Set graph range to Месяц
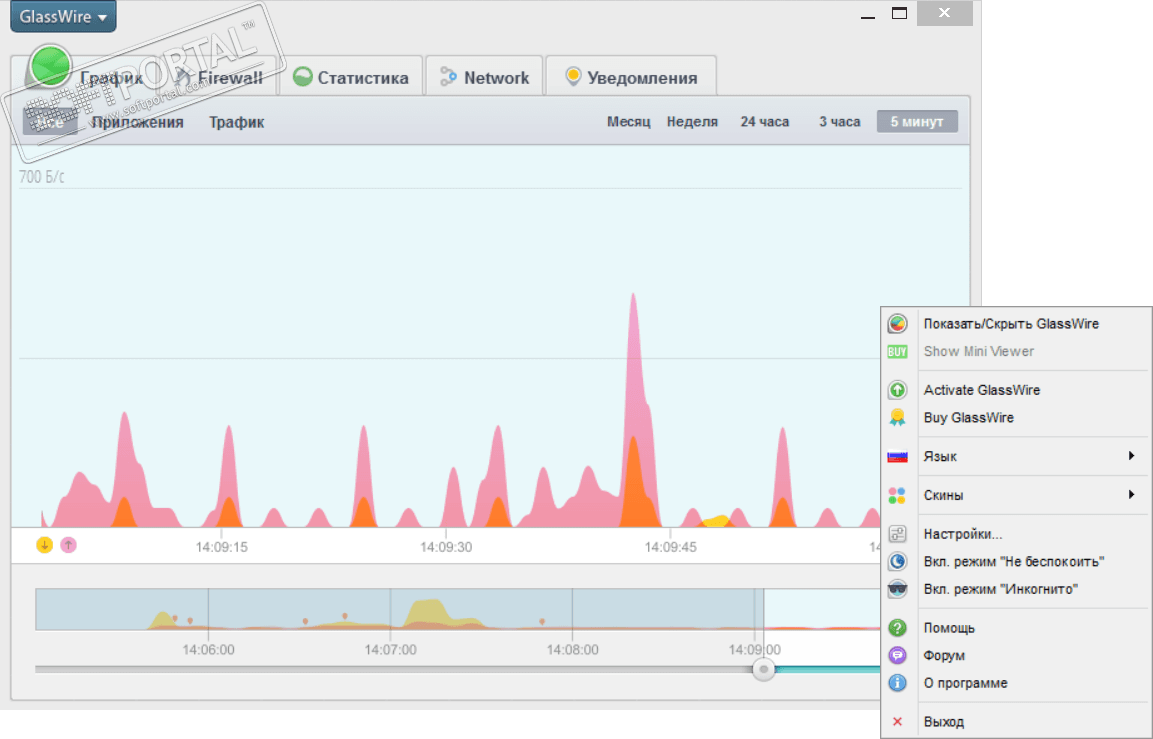This screenshot has height=739, width=1153. point(629,121)
